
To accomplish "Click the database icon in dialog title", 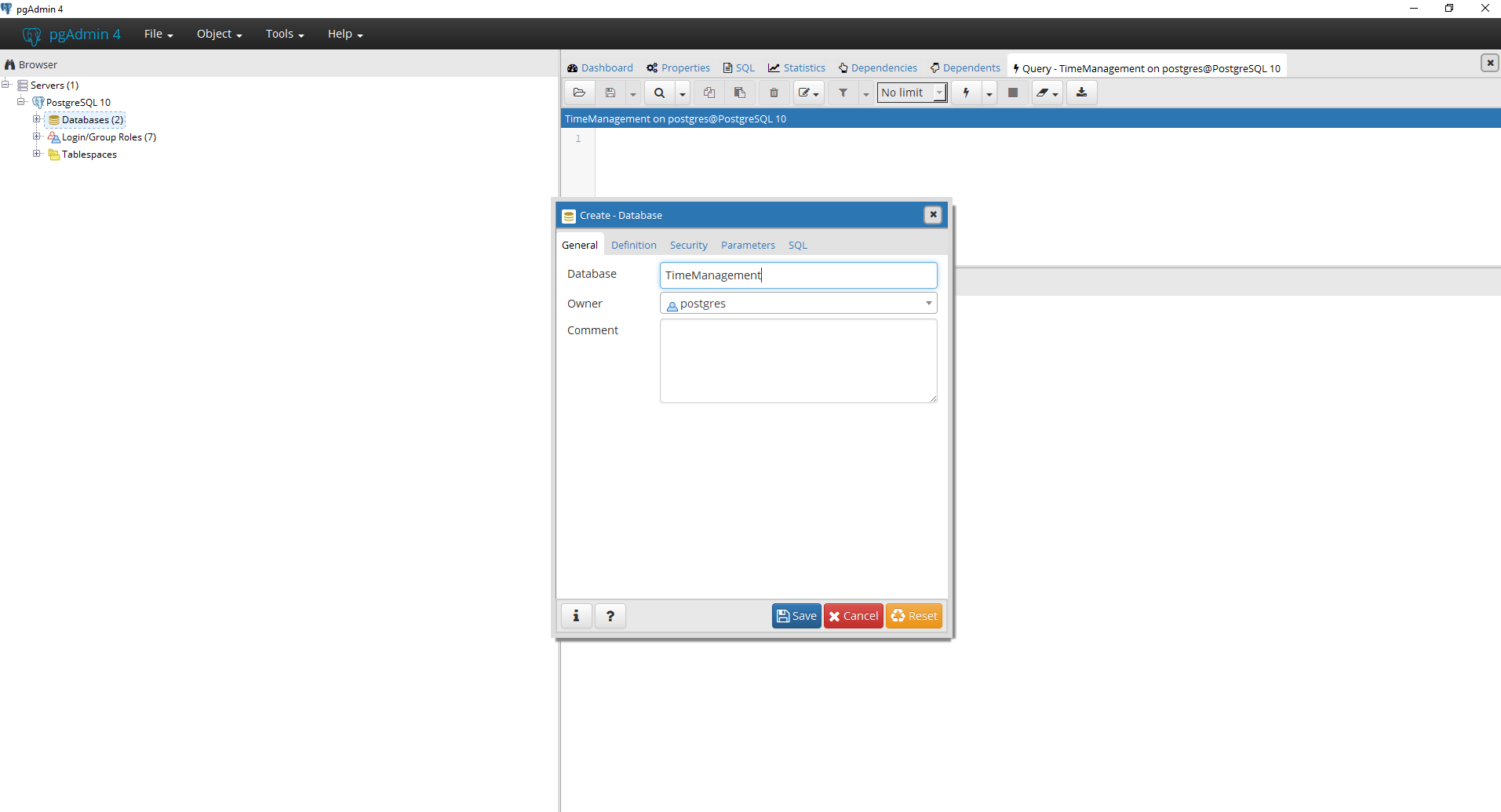I will click(x=569, y=216).
